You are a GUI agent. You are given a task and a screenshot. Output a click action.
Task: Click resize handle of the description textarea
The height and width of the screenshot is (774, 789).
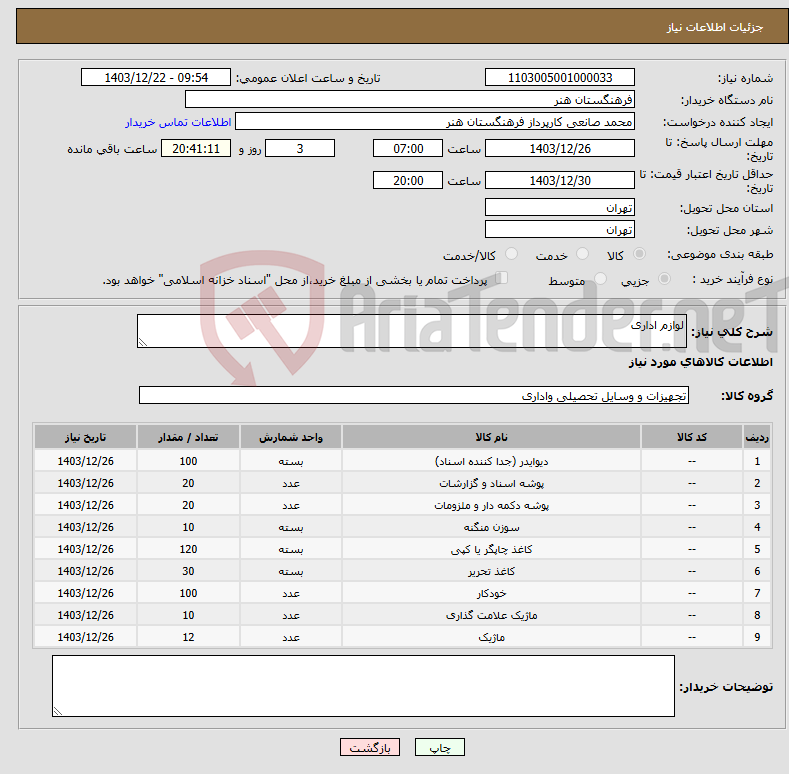click(143, 342)
